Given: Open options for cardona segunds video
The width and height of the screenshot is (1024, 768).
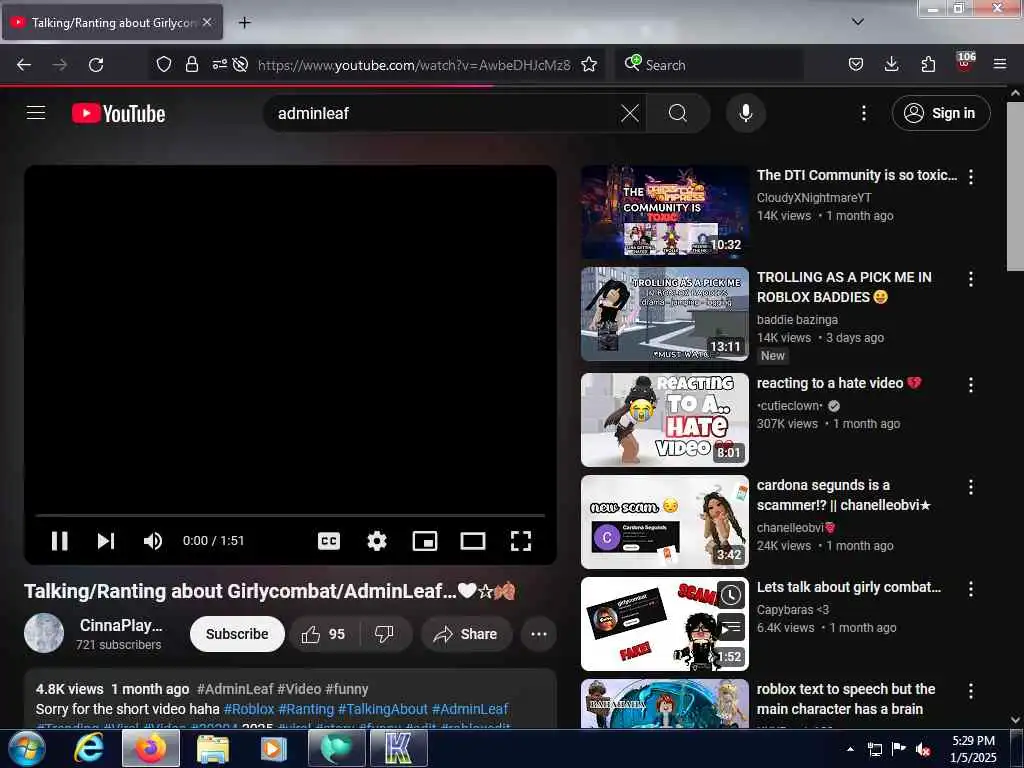Looking at the screenshot, I should coord(971,487).
